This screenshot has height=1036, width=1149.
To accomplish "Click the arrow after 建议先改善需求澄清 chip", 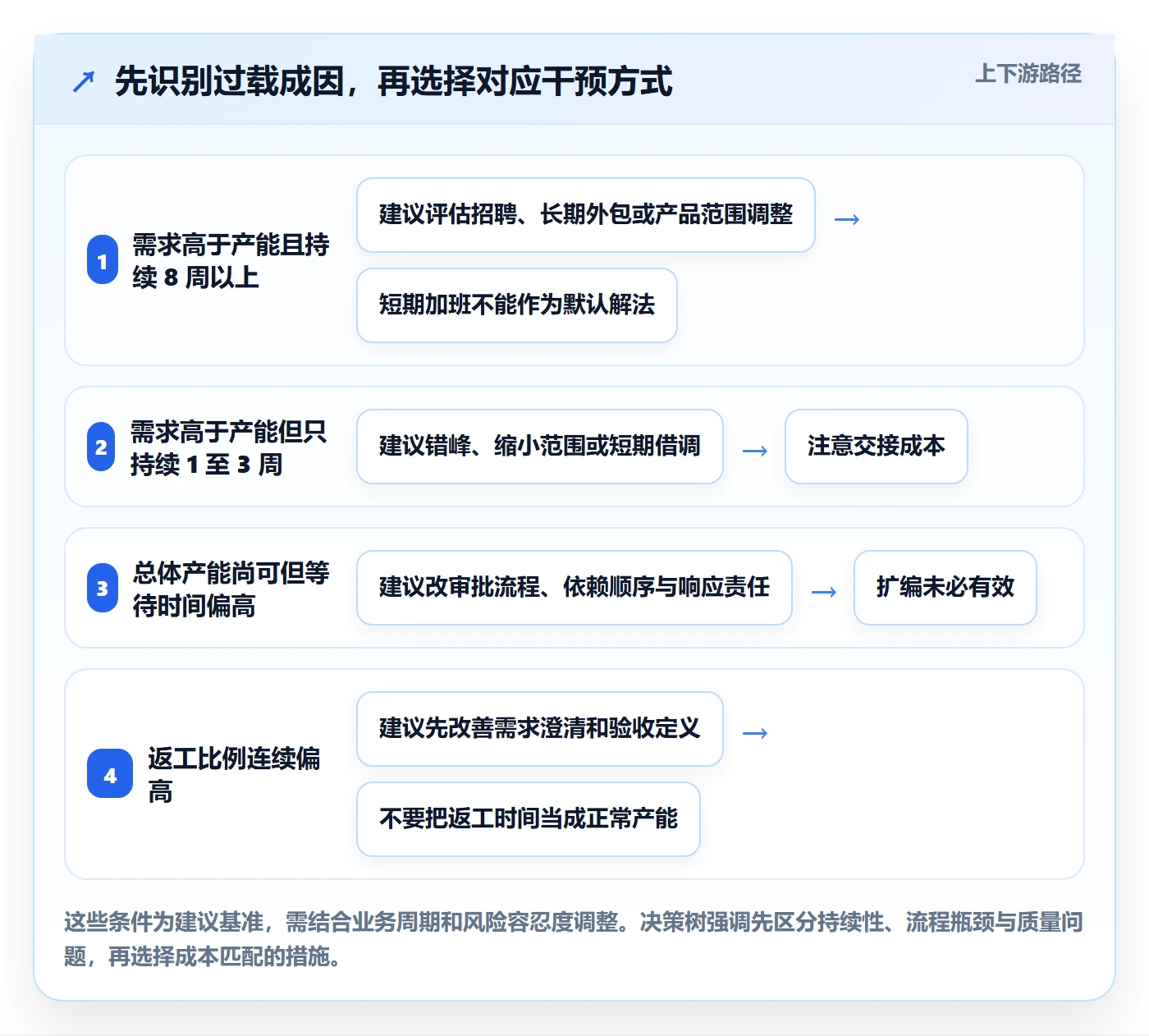I will click(755, 733).
